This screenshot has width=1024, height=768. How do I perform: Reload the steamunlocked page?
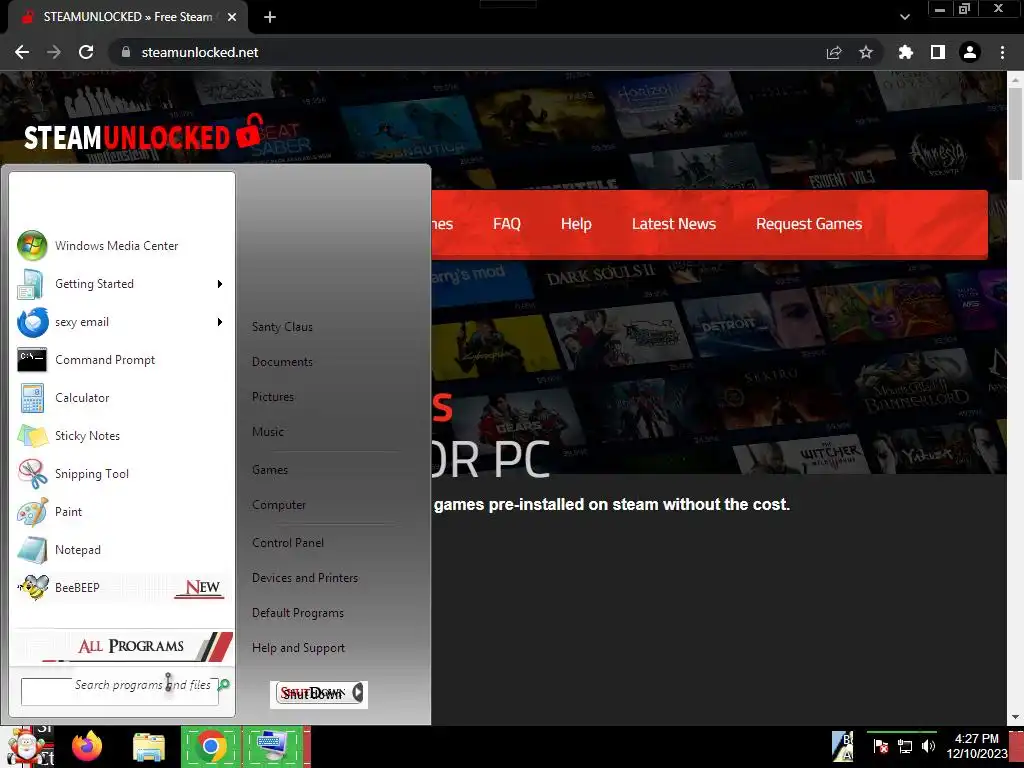[86, 52]
